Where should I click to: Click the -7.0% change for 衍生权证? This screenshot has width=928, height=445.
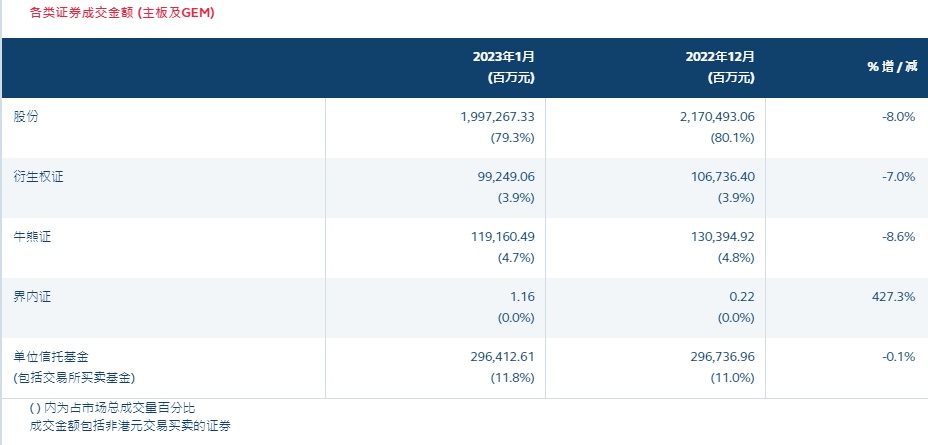click(x=899, y=177)
